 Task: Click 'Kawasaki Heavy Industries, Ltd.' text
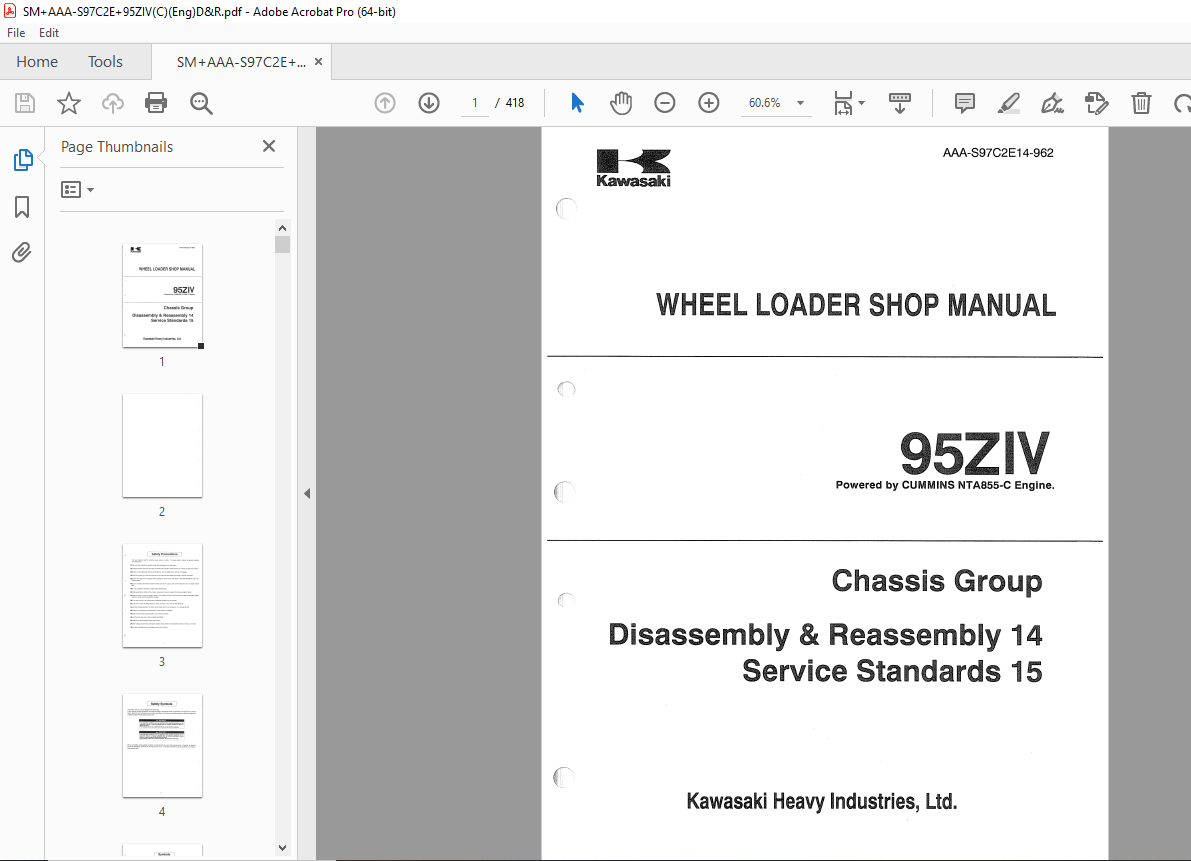click(822, 802)
